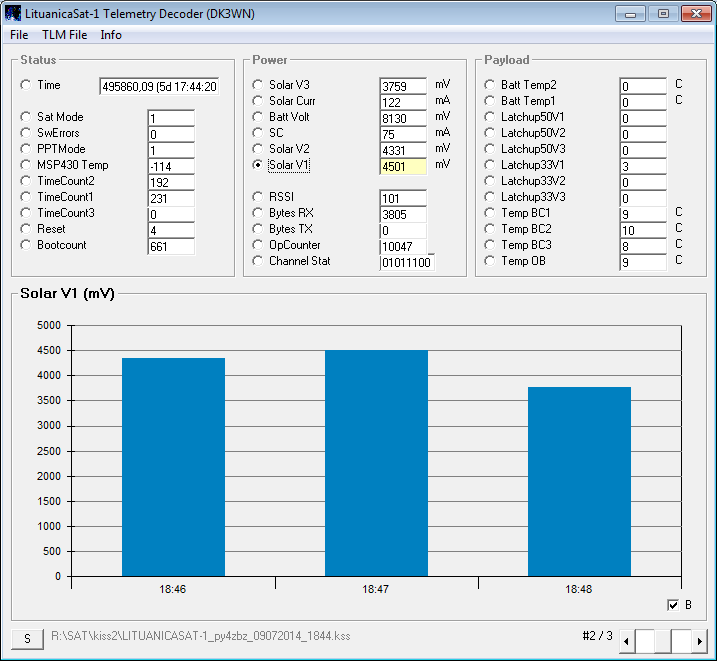The height and width of the screenshot is (661, 717).
Task: Click the S button at bottom left
Action: coord(27,639)
